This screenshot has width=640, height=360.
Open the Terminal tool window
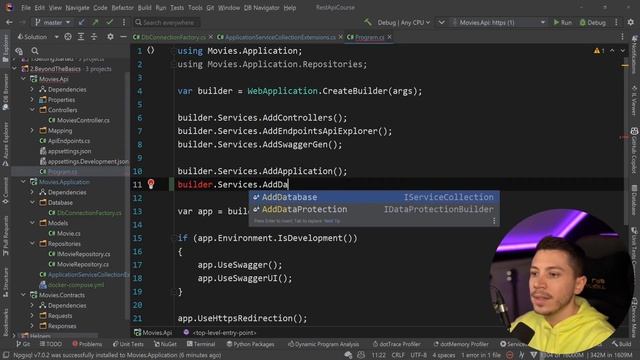pyautogui.click(x=201, y=344)
